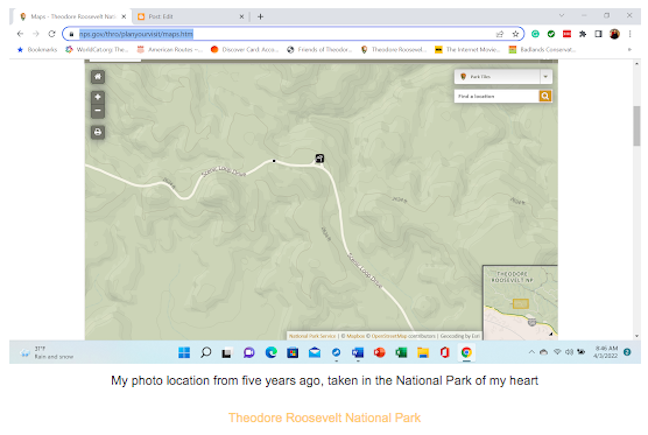The image size is (648, 435).
Task: Click the orange location search icon
Action: click(546, 96)
